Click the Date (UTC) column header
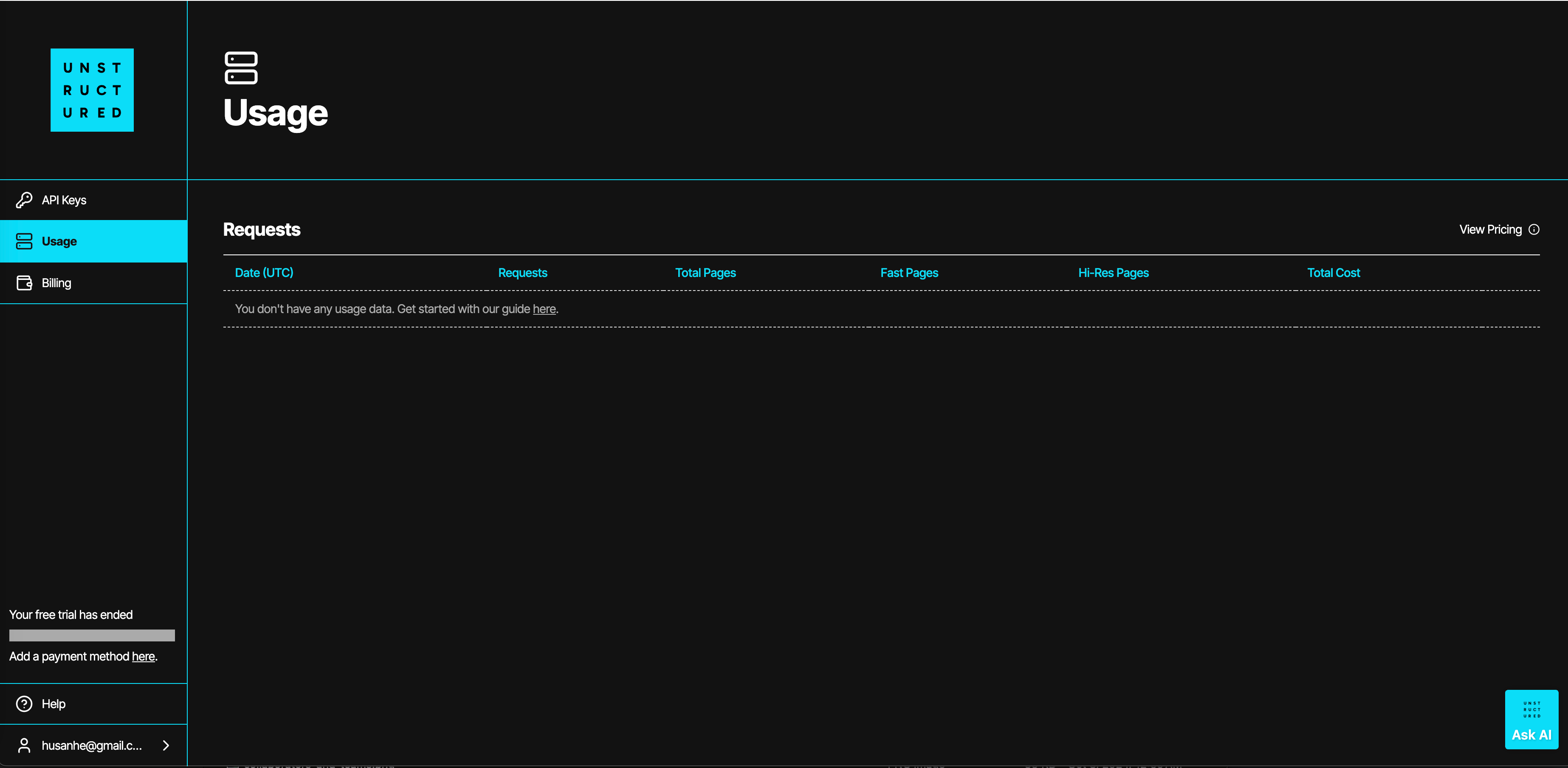 (x=264, y=273)
